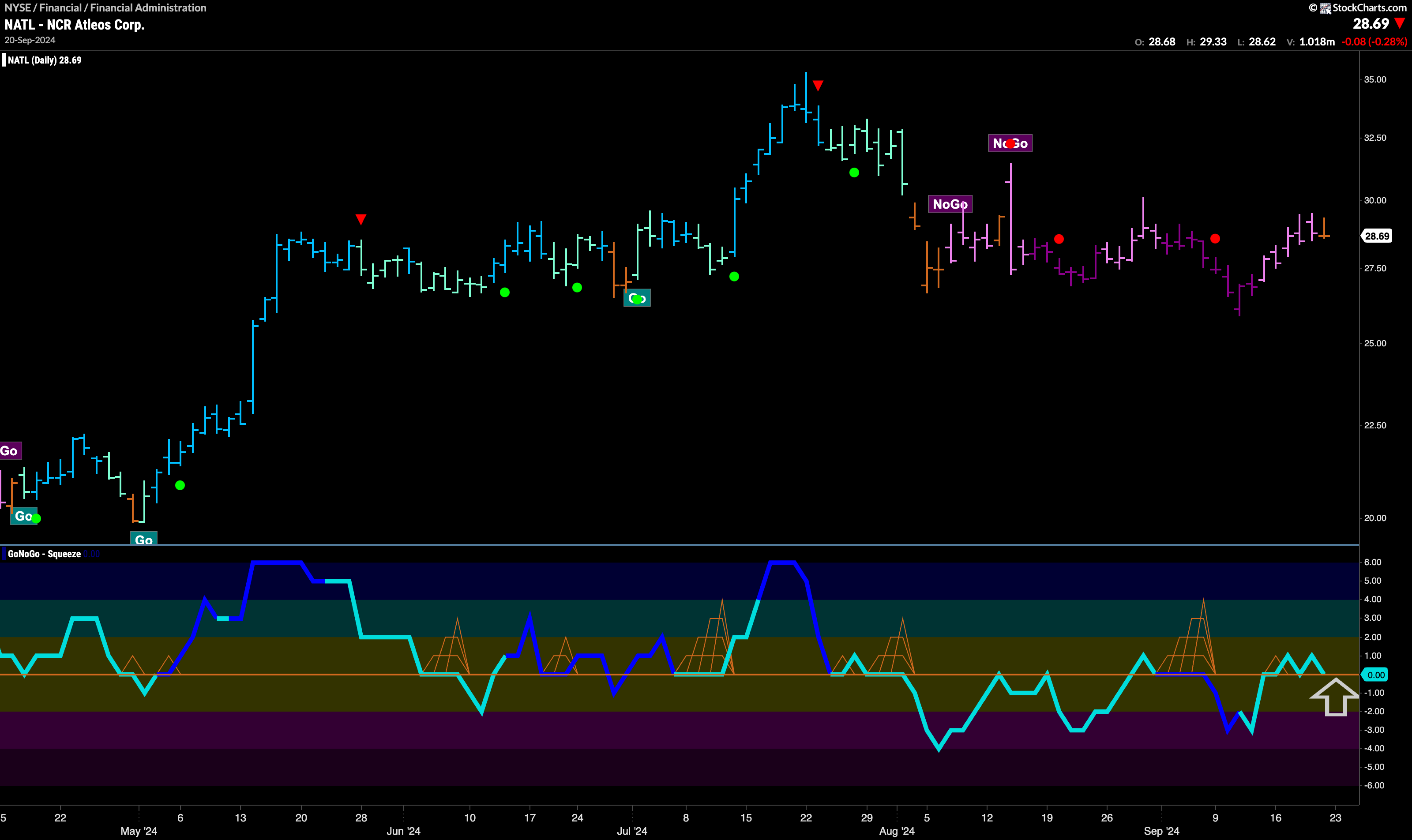Click the green dot marker near June 14
1412x840 pixels.
click(504, 292)
